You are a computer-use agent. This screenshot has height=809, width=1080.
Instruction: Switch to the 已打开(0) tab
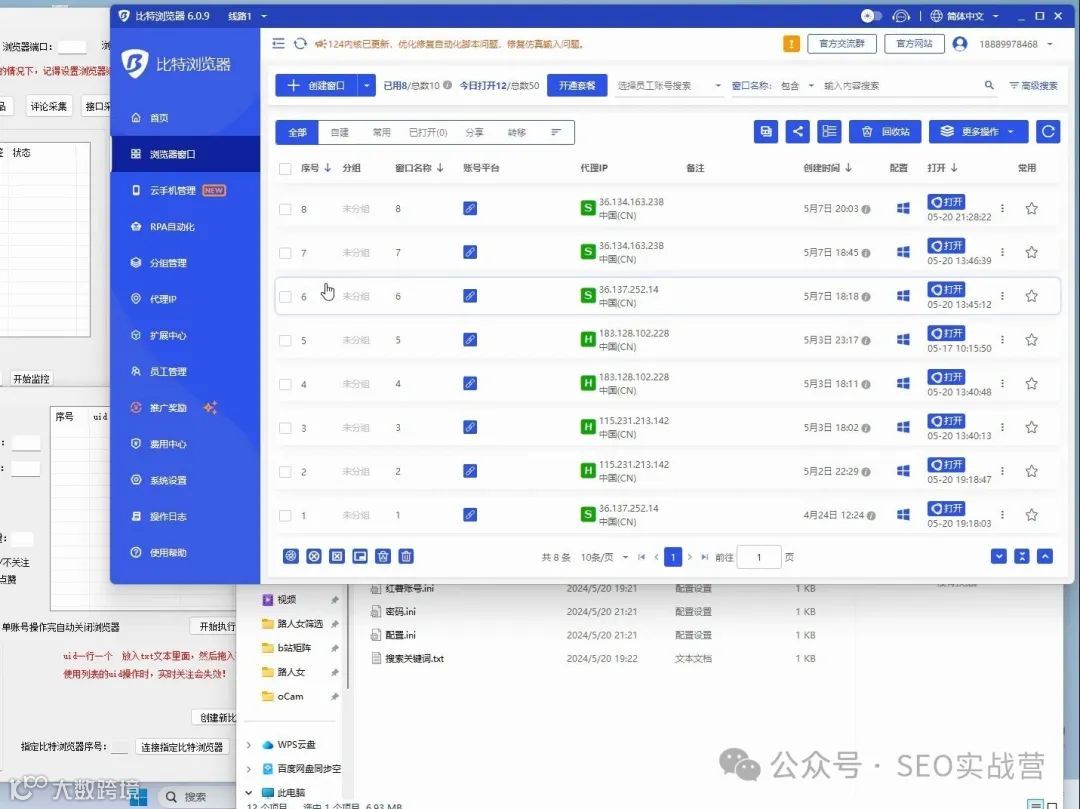point(428,132)
